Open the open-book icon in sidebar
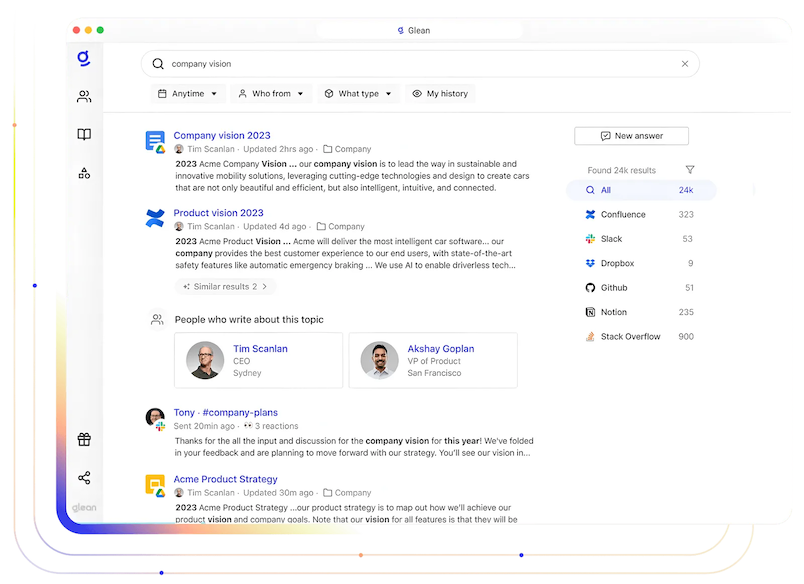Viewport: 804px width, 584px height. tap(84, 134)
